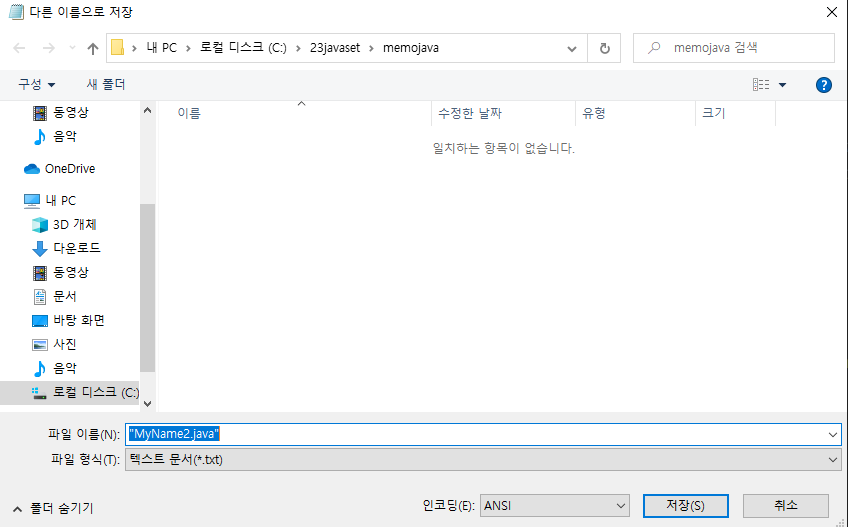Select '로컬 디스크 (C:)' in navigation pane
The image size is (848, 527).
click(x=69, y=393)
